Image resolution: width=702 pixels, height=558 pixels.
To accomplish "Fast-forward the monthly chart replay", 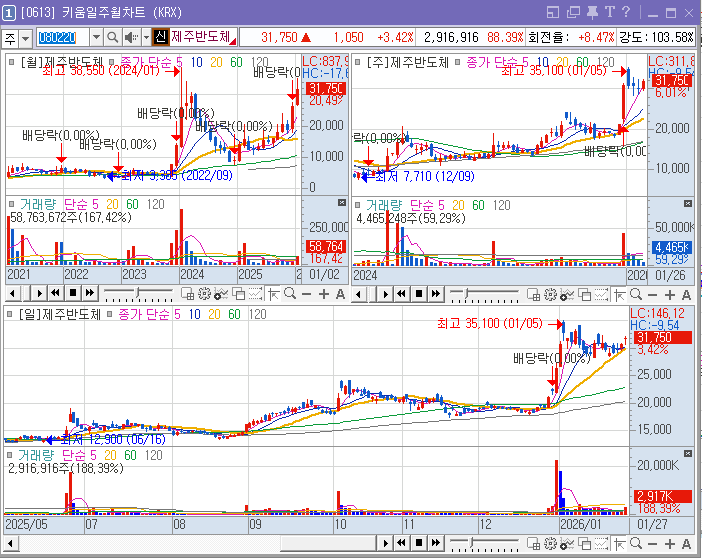I will coord(90,293).
